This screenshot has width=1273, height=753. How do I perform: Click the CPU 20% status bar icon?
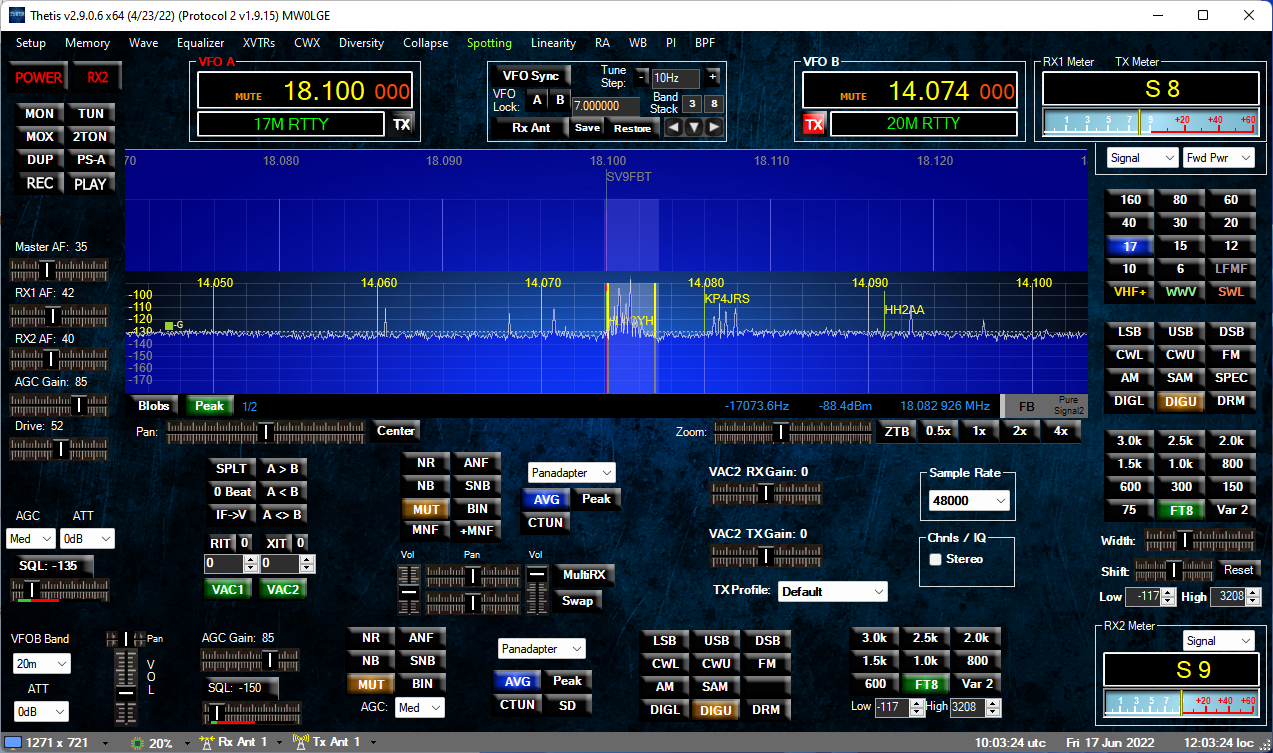(x=138, y=743)
